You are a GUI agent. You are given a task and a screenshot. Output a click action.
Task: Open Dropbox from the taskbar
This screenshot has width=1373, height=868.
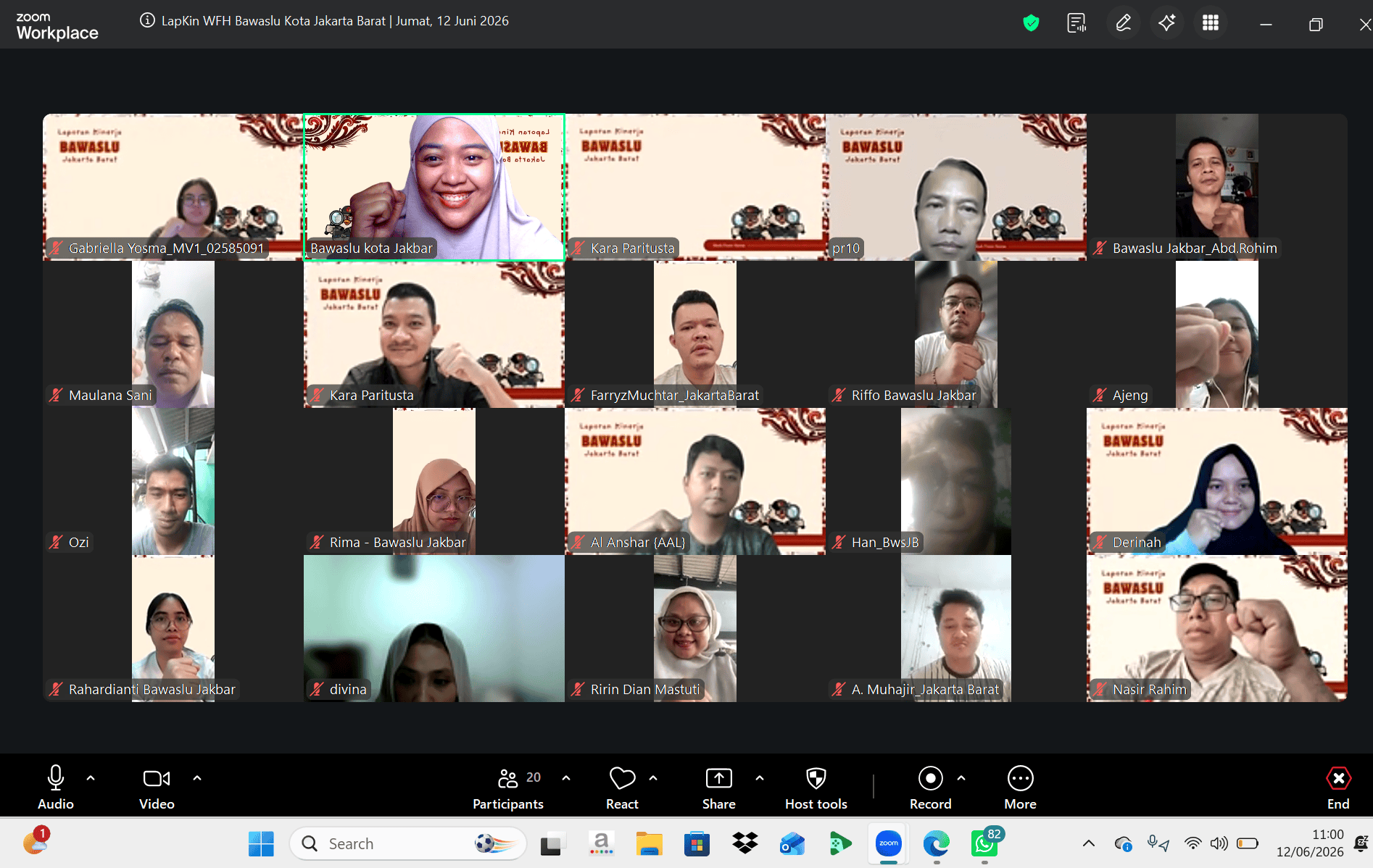tap(744, 844)
